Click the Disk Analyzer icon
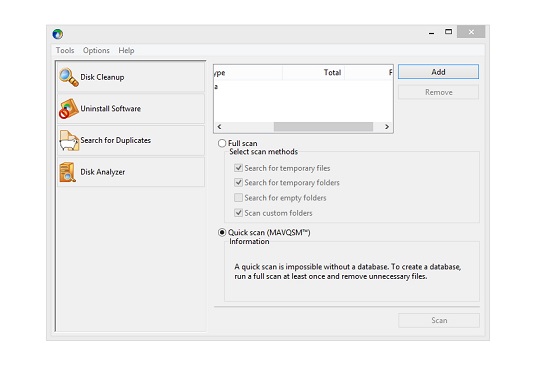550x380 pixels. point(67,172)
